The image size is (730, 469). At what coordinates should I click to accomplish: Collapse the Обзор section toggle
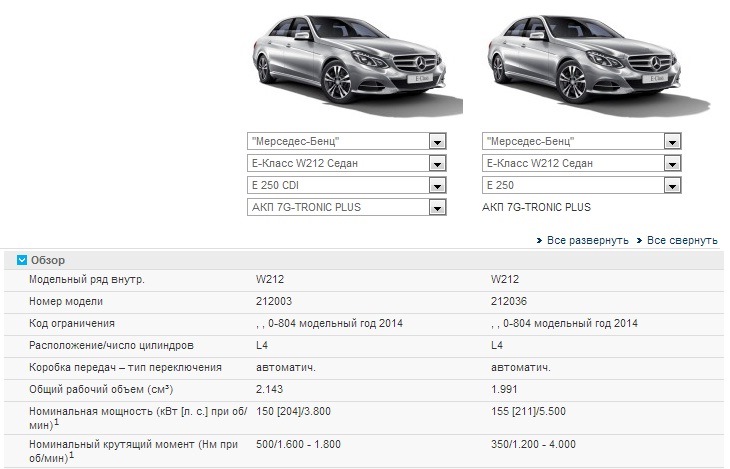pyautogui.click(x=22, y=260)
